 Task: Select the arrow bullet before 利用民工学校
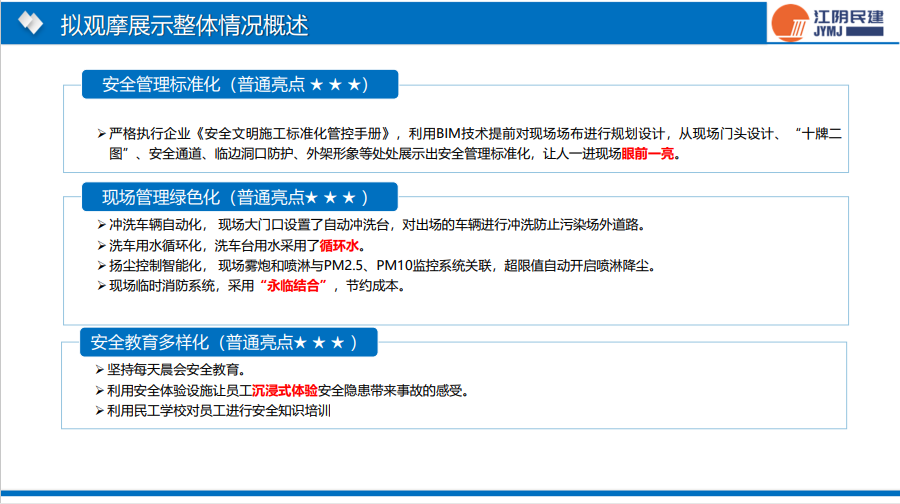click(x=99, y=410)
